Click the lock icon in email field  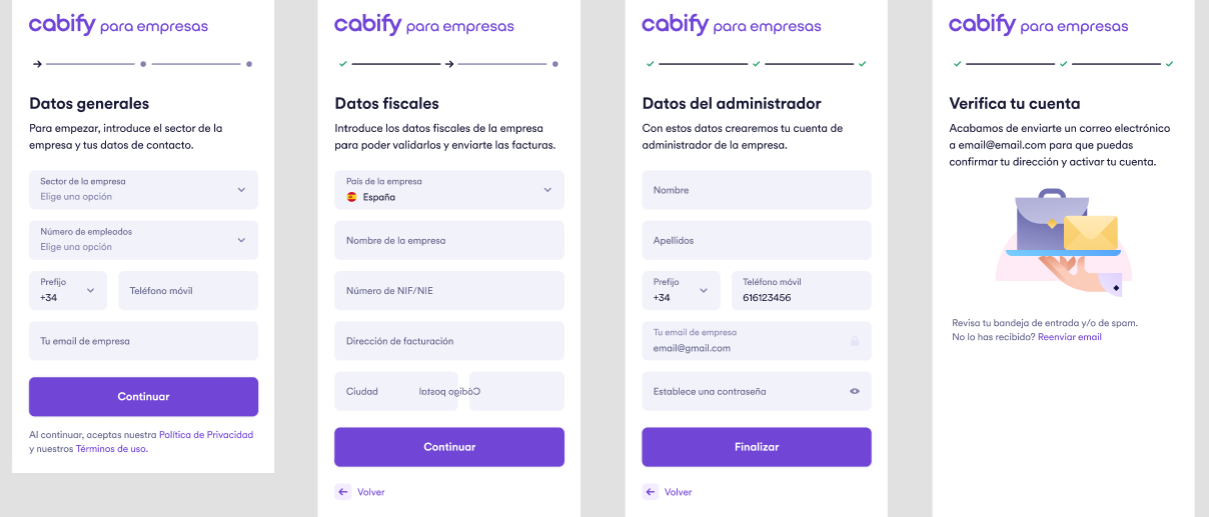point(854,341)
